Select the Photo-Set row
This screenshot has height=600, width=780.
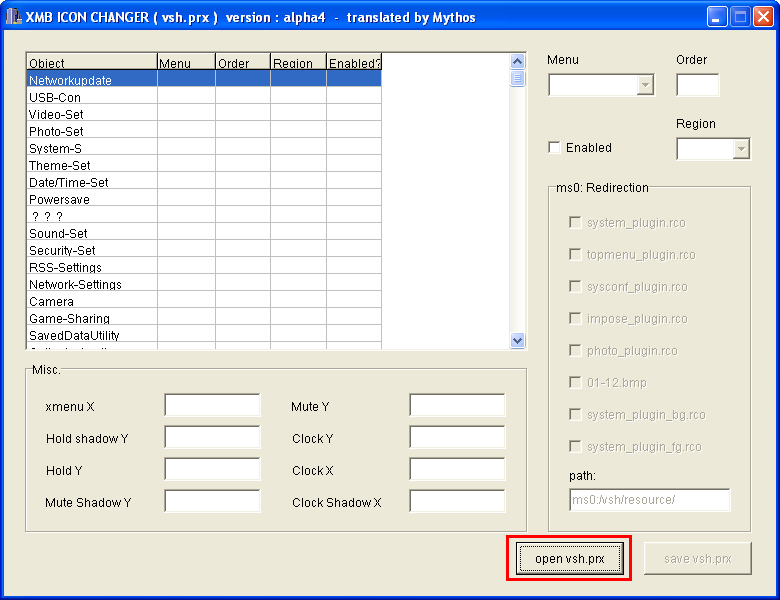pyautogui.click(x=204, y=129)
